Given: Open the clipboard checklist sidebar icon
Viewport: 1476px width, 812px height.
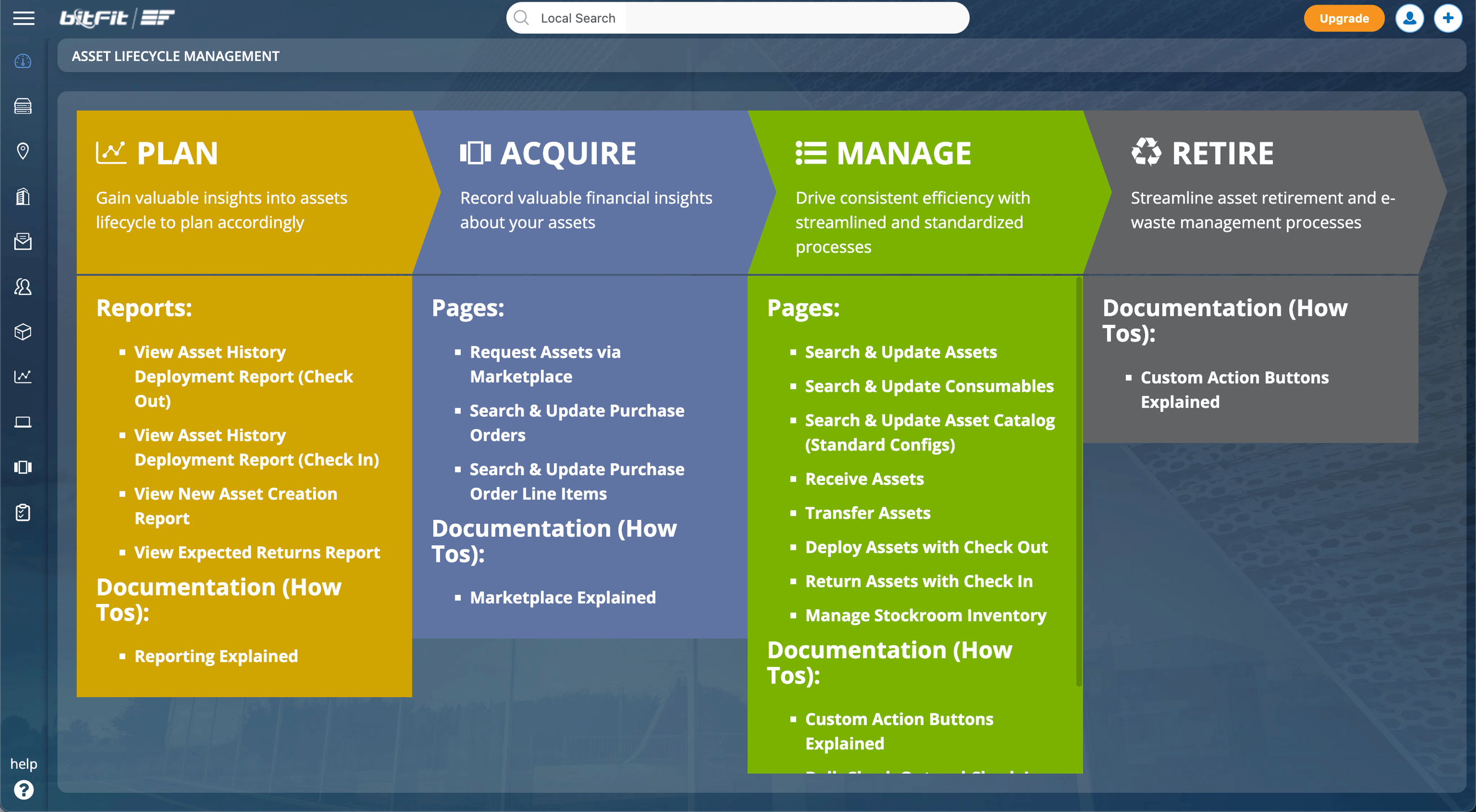Looking at the screenshot, I should (x=23, y=513).
